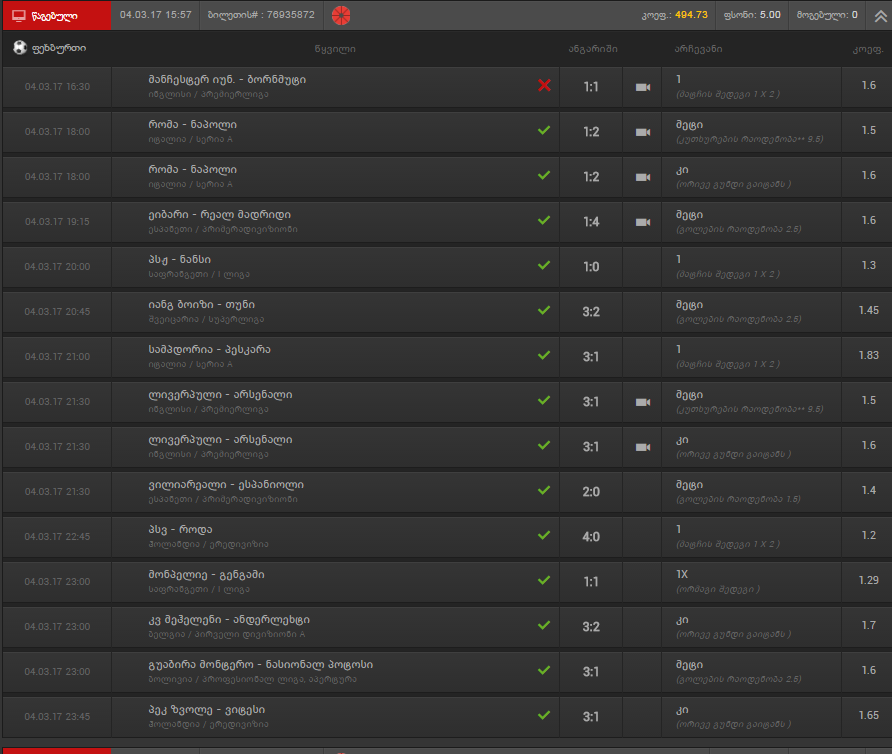Click time 04.03.17 23:45 cell
The height and width of the screenshot is (754, 892).
pyautogui.click(x=57, y=716)
